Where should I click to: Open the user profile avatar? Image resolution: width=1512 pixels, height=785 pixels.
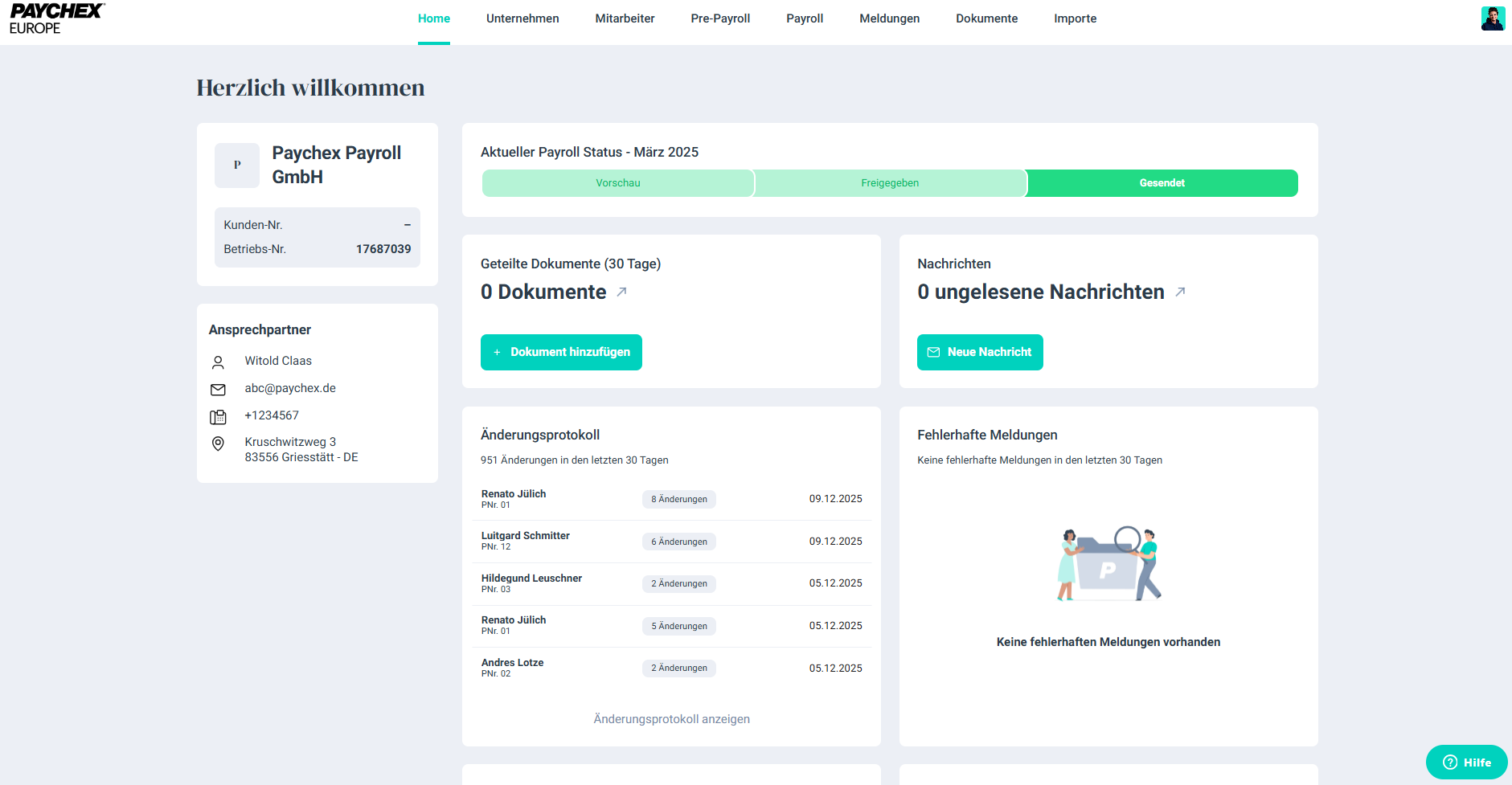[1492, 18]
